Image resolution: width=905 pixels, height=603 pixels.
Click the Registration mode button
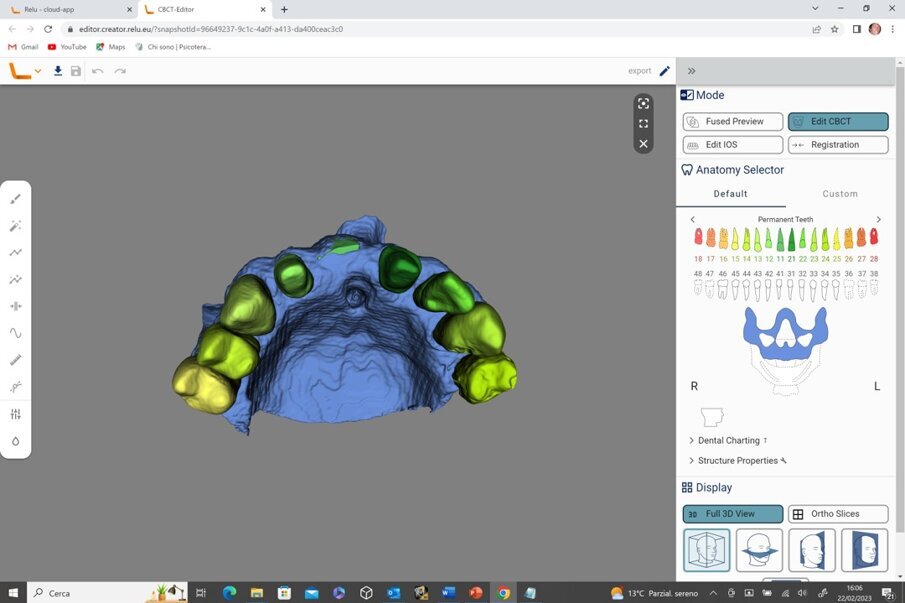point(837,145)
